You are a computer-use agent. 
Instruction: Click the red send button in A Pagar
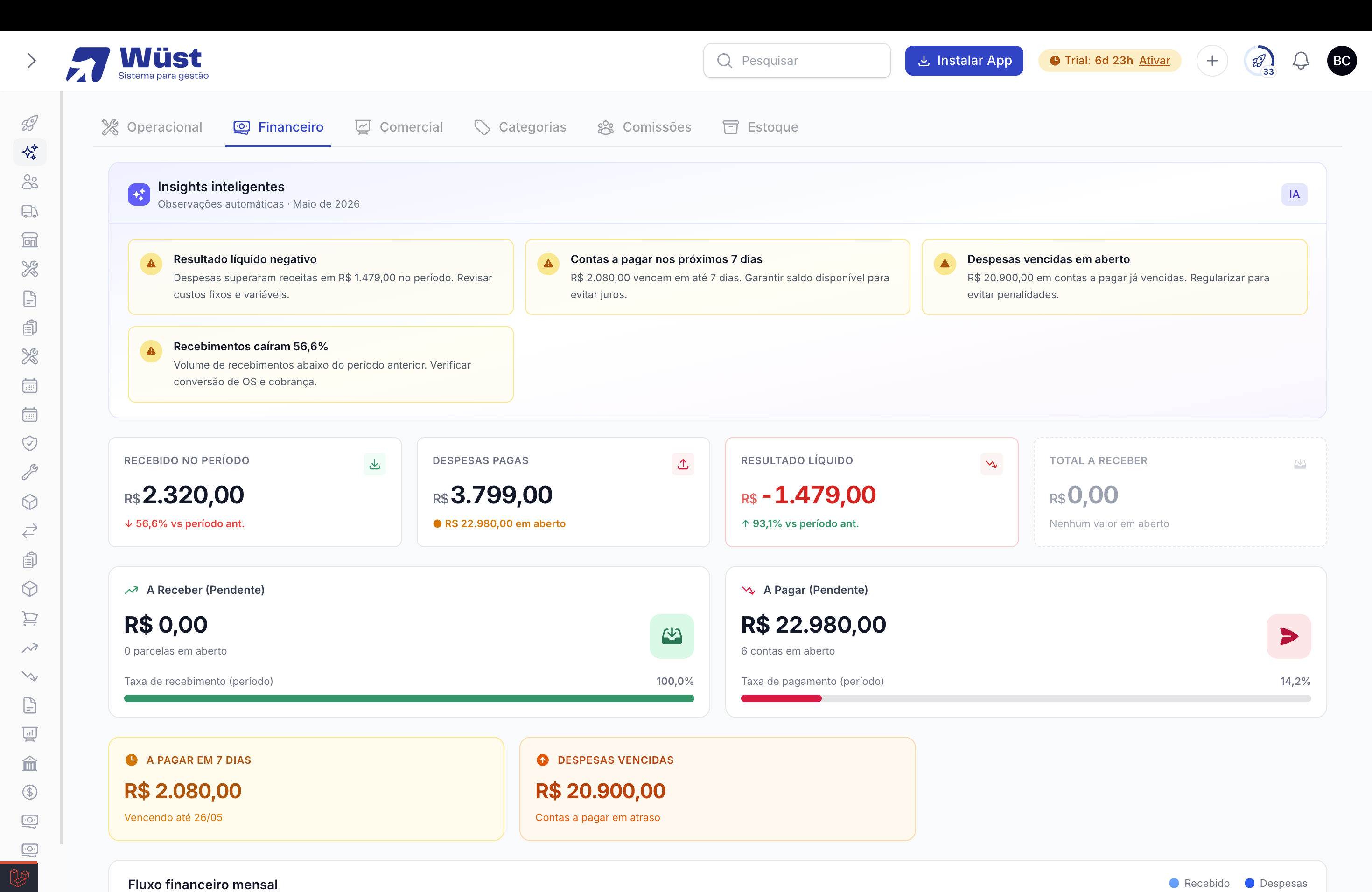[1288, 636]
